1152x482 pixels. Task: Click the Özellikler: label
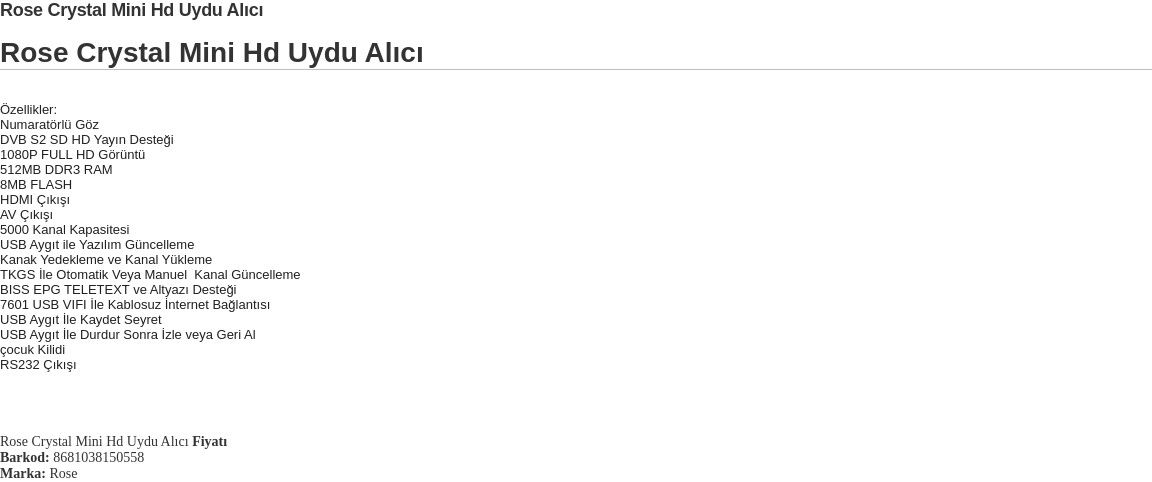29,110
